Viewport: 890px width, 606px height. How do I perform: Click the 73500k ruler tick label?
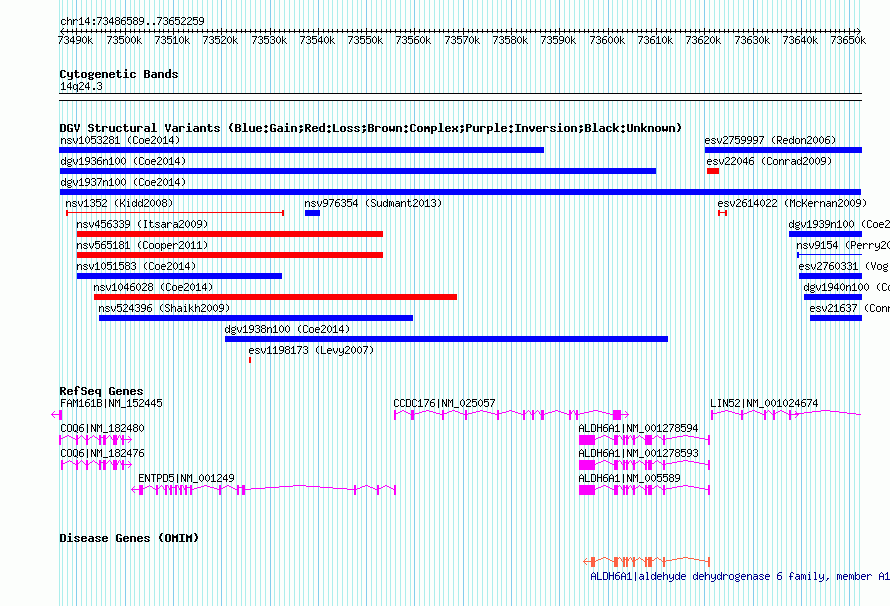(124, 40)
